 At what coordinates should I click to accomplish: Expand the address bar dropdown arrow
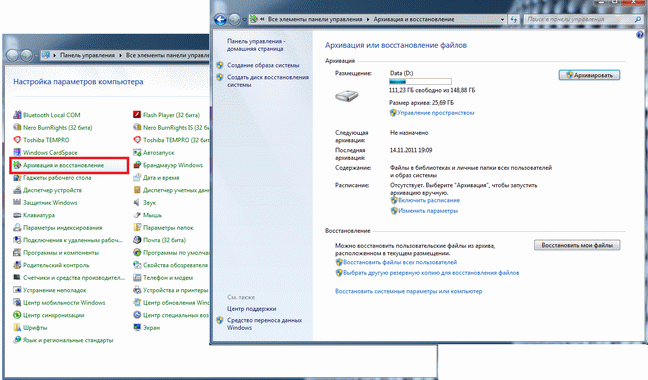tap(502, 19)
